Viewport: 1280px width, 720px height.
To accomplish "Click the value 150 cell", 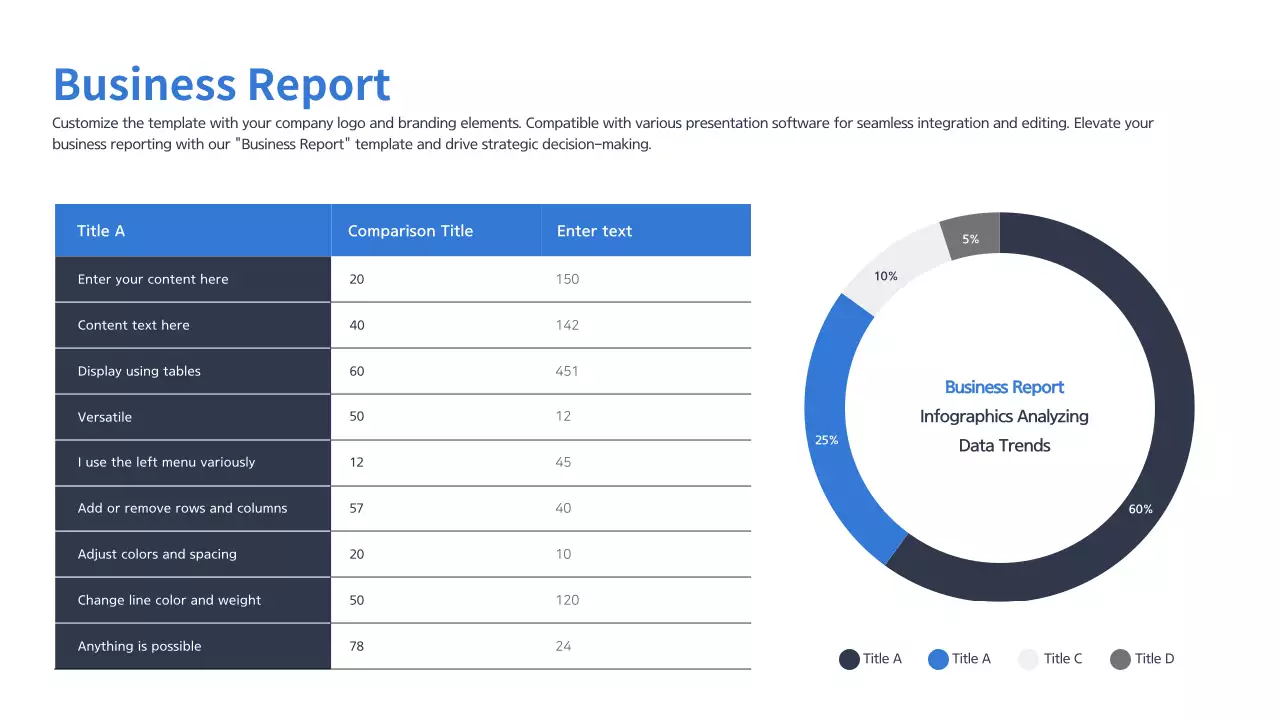I will (x=567, y=279).
